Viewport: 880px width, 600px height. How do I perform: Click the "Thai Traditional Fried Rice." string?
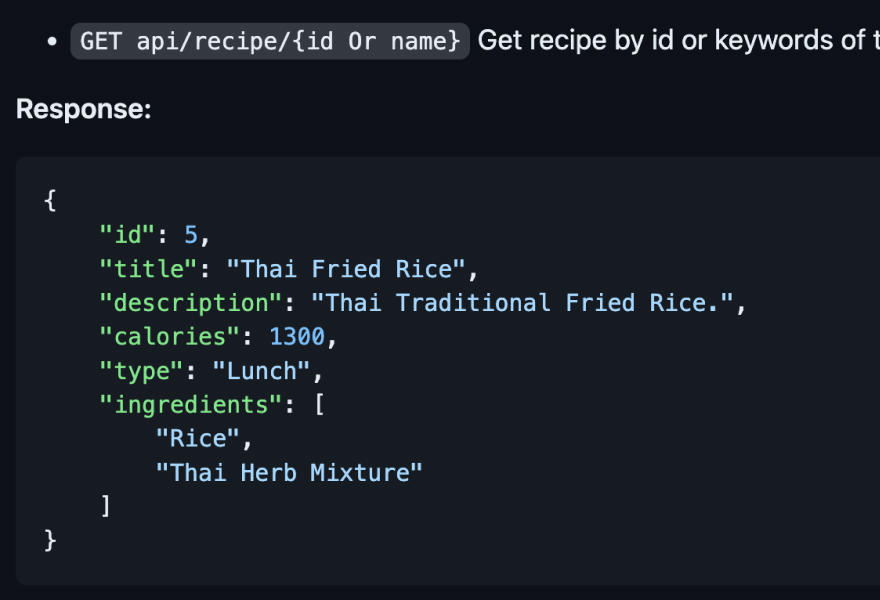pyautogui.click(x=522, y=303)
